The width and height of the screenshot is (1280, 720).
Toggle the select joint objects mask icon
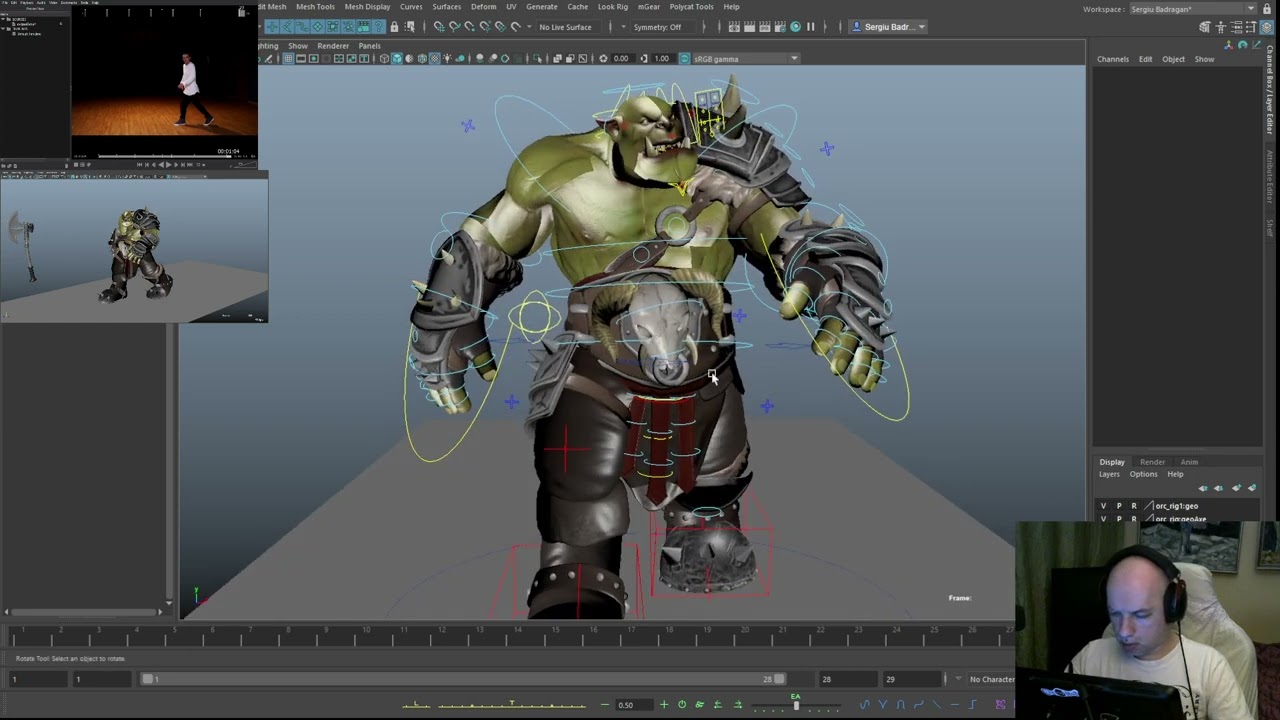[x=287, y=27]
